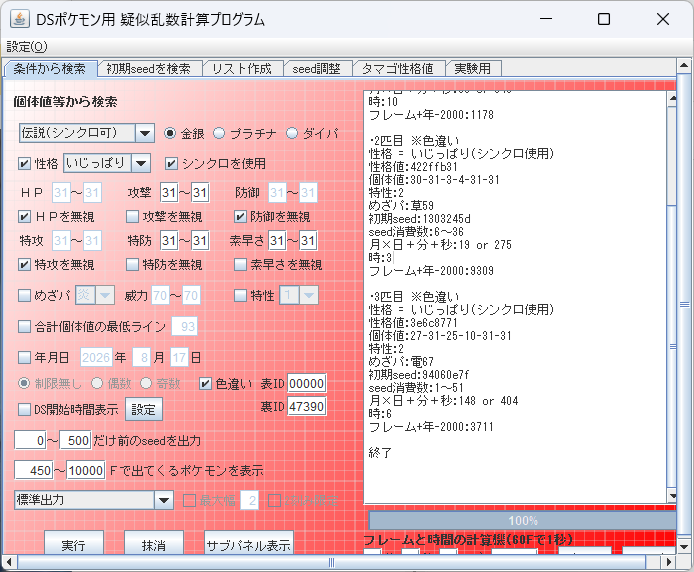Enable 特防を無視 checkbox
The height and width of the screenshot is (572, 694).
tap(132, 265)
